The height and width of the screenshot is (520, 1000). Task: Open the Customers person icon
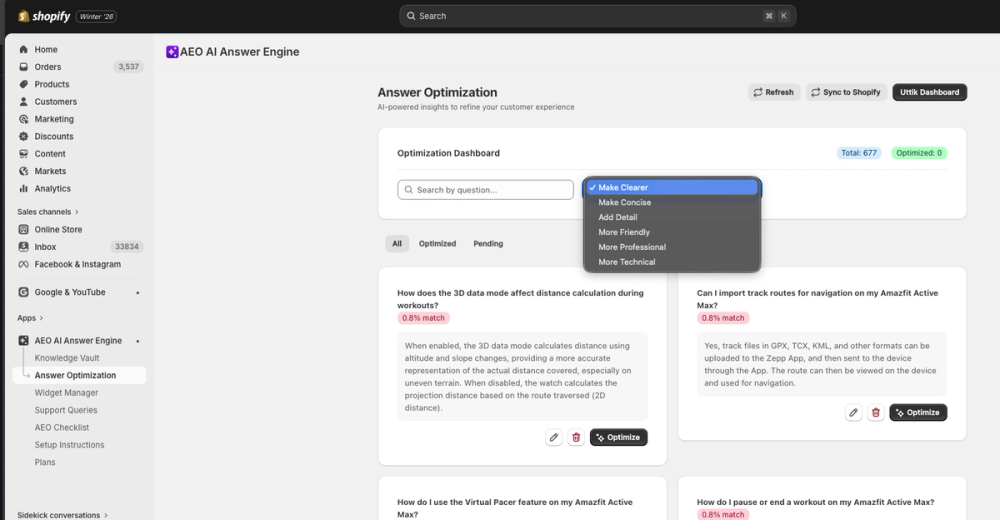pyautogui.click(x=24, y=101)
